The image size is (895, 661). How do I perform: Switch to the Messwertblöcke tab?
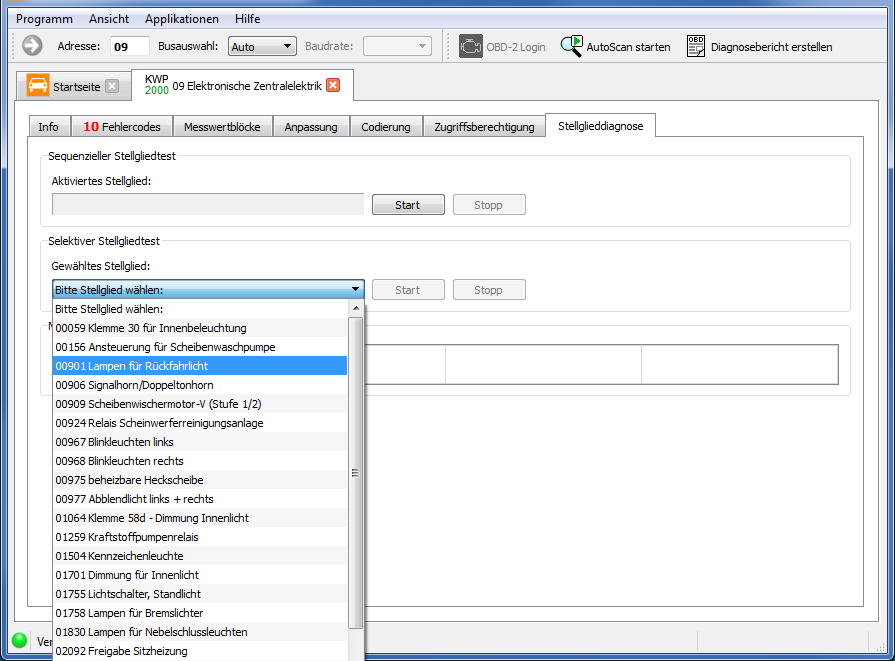pyautogui.click(x=222, y=127)
